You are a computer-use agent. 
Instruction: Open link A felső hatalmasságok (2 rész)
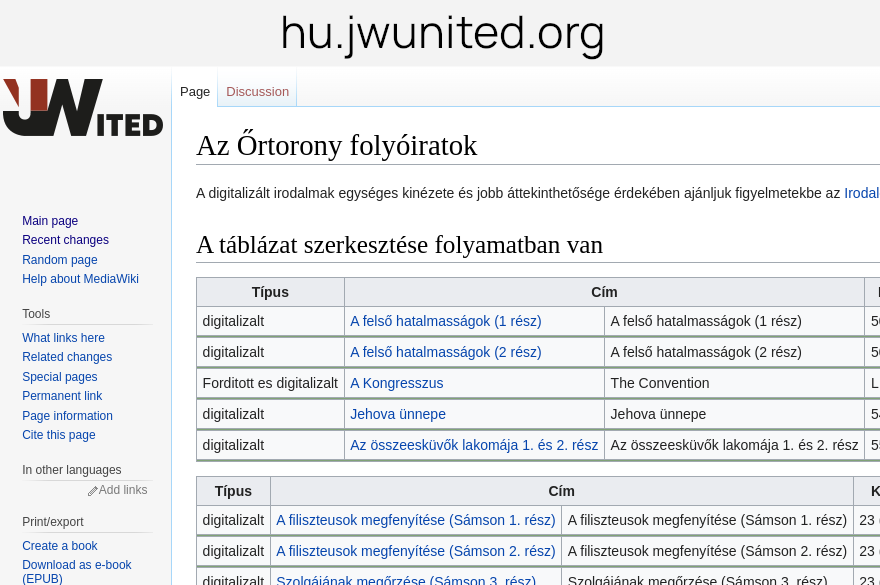click(x=446, y=352)
